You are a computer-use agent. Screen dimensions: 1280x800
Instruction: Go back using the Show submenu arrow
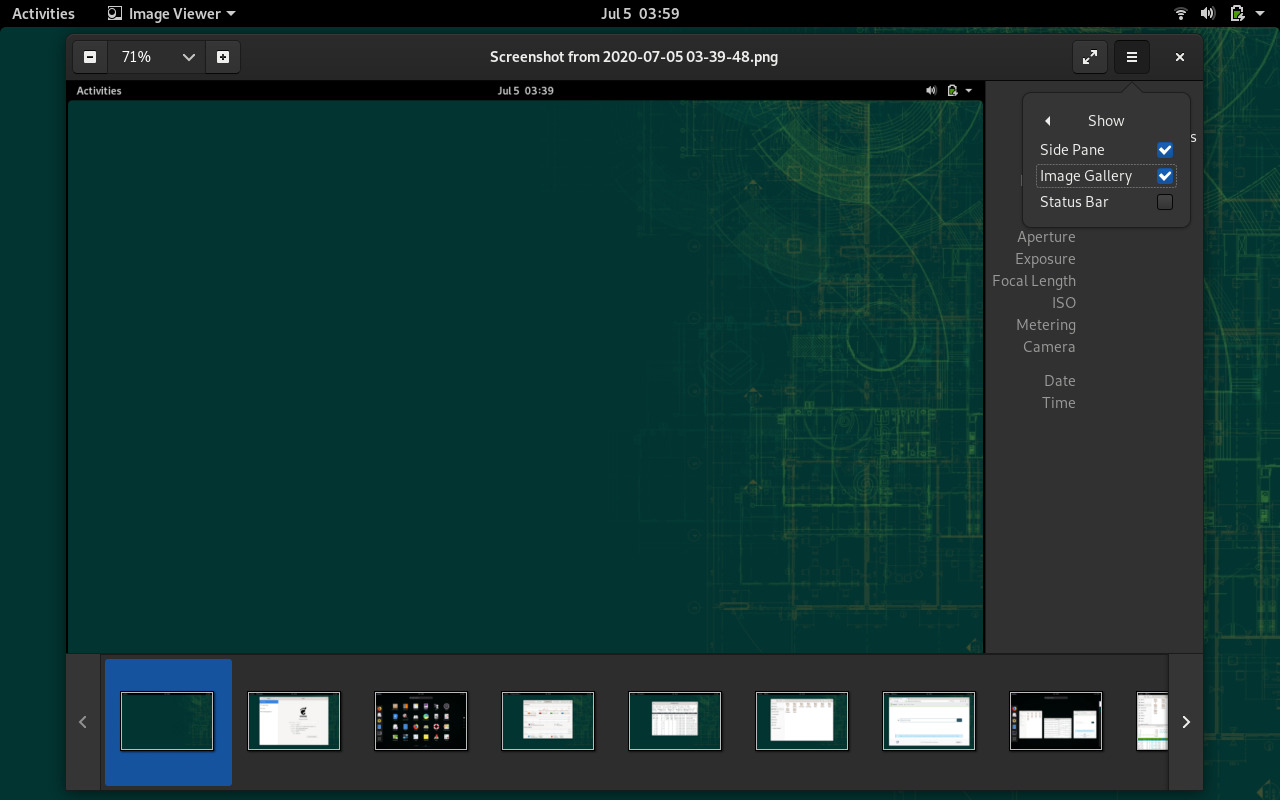tap(1048, 121)
